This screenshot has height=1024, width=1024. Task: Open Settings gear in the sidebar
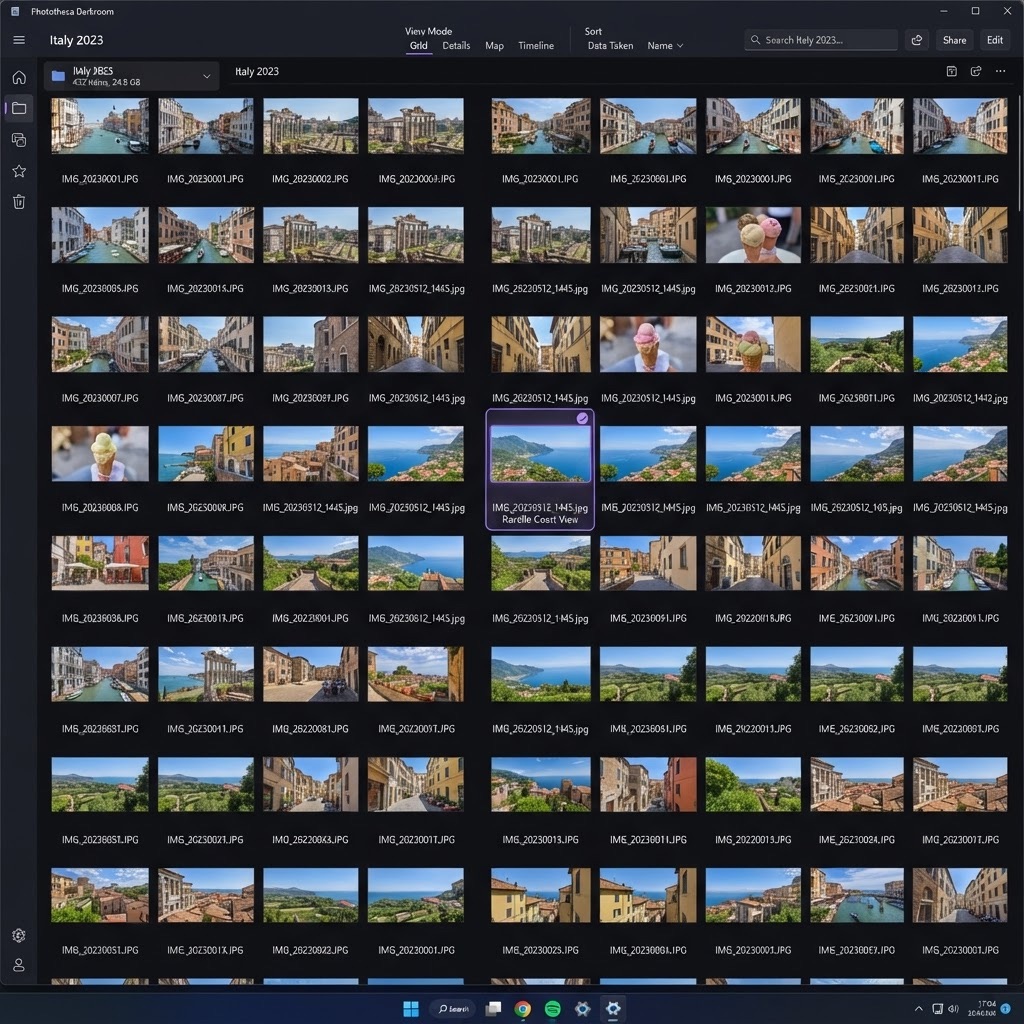(x=19, y=935)
